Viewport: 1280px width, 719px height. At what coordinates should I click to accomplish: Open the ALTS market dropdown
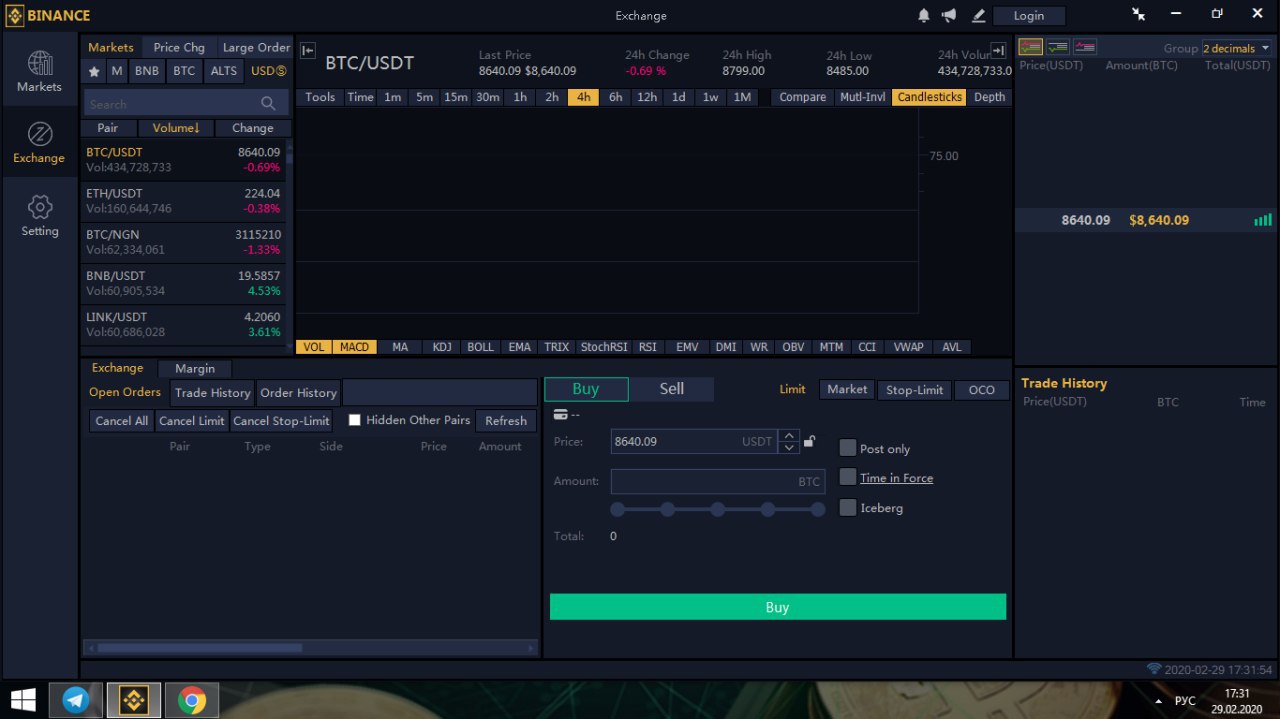pos(224,71)
